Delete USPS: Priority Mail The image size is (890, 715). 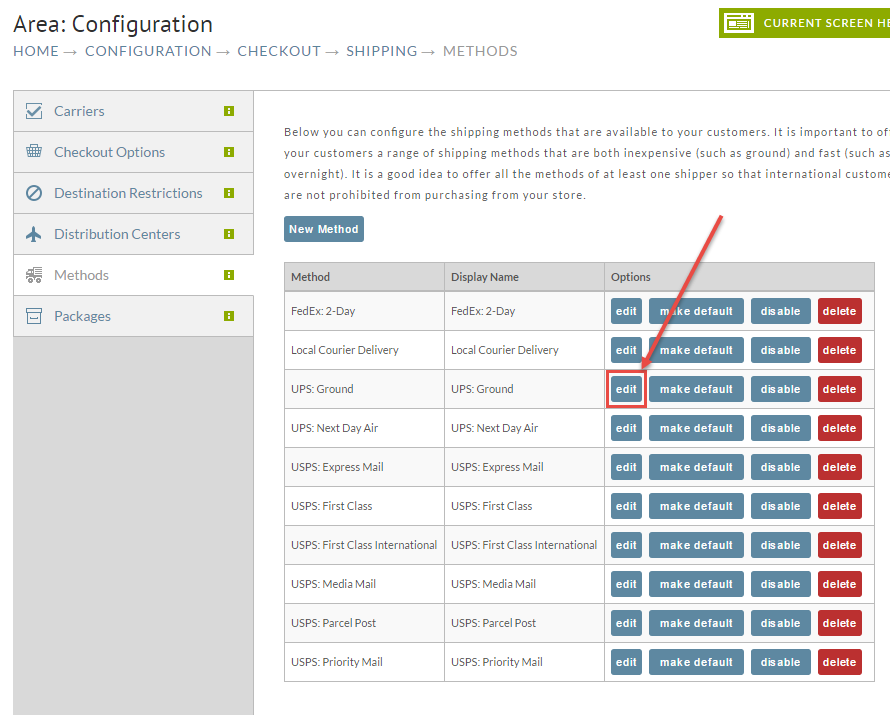tap(839, 662)
